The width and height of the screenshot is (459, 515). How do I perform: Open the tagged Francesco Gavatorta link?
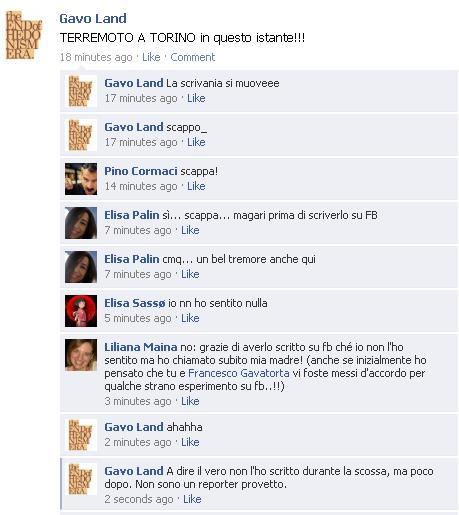tap(239, 373)
